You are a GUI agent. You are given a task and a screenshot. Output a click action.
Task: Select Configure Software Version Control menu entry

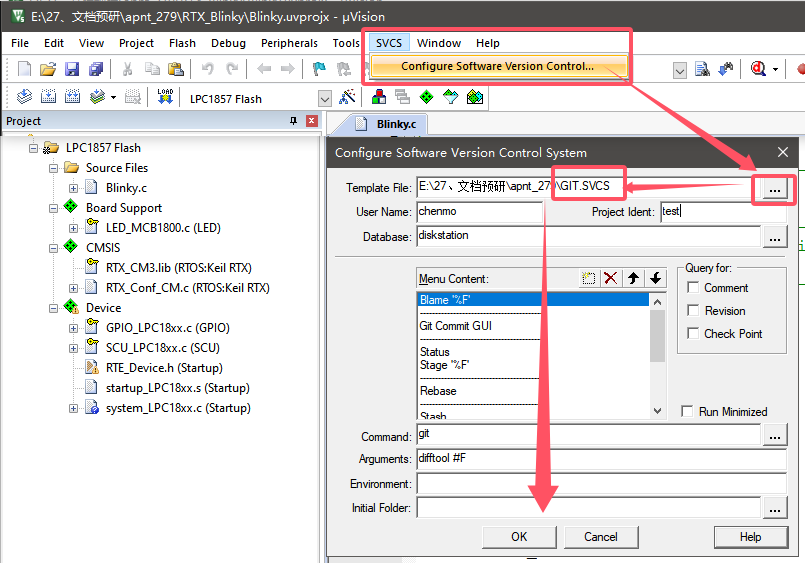click(x=497, y=67)
